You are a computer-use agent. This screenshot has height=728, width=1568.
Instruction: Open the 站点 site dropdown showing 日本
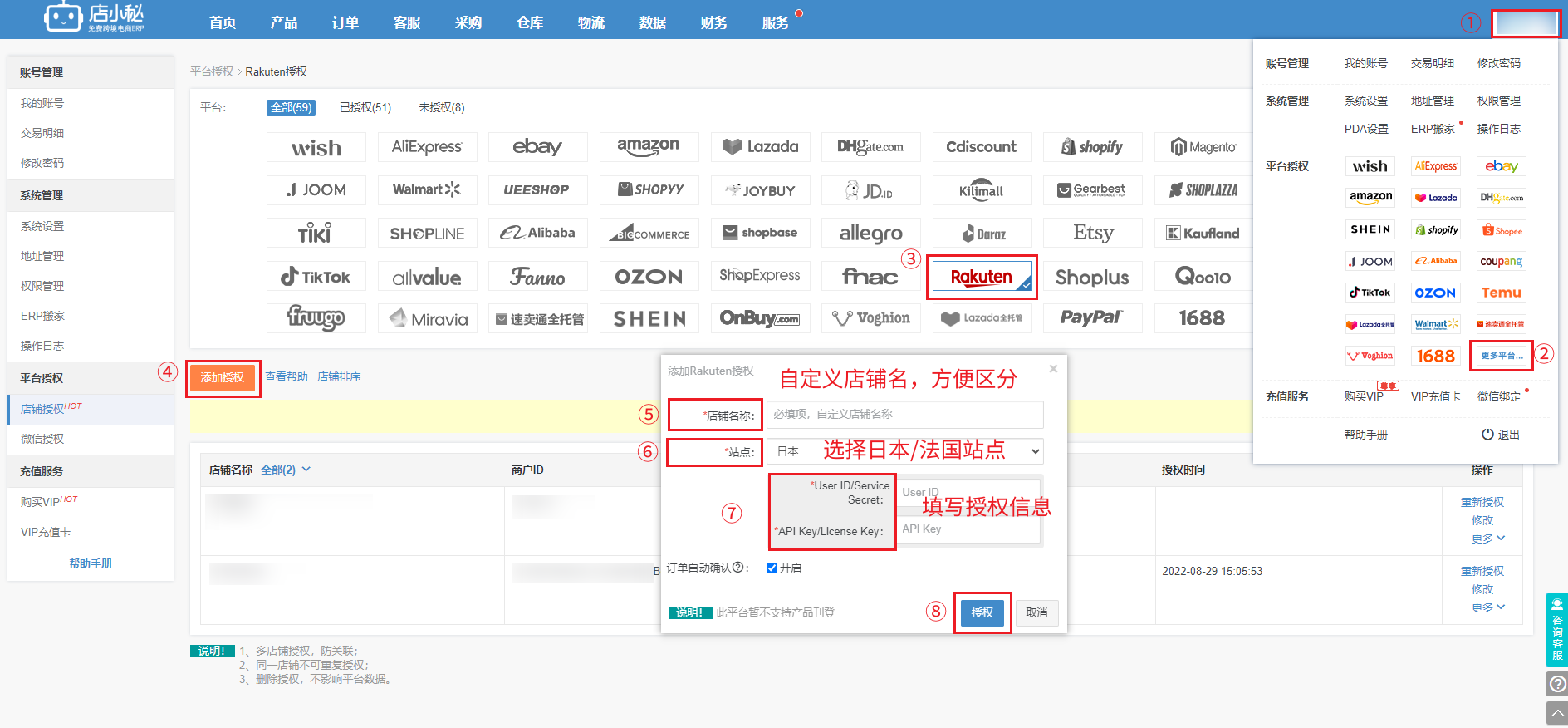click(904, 451)
